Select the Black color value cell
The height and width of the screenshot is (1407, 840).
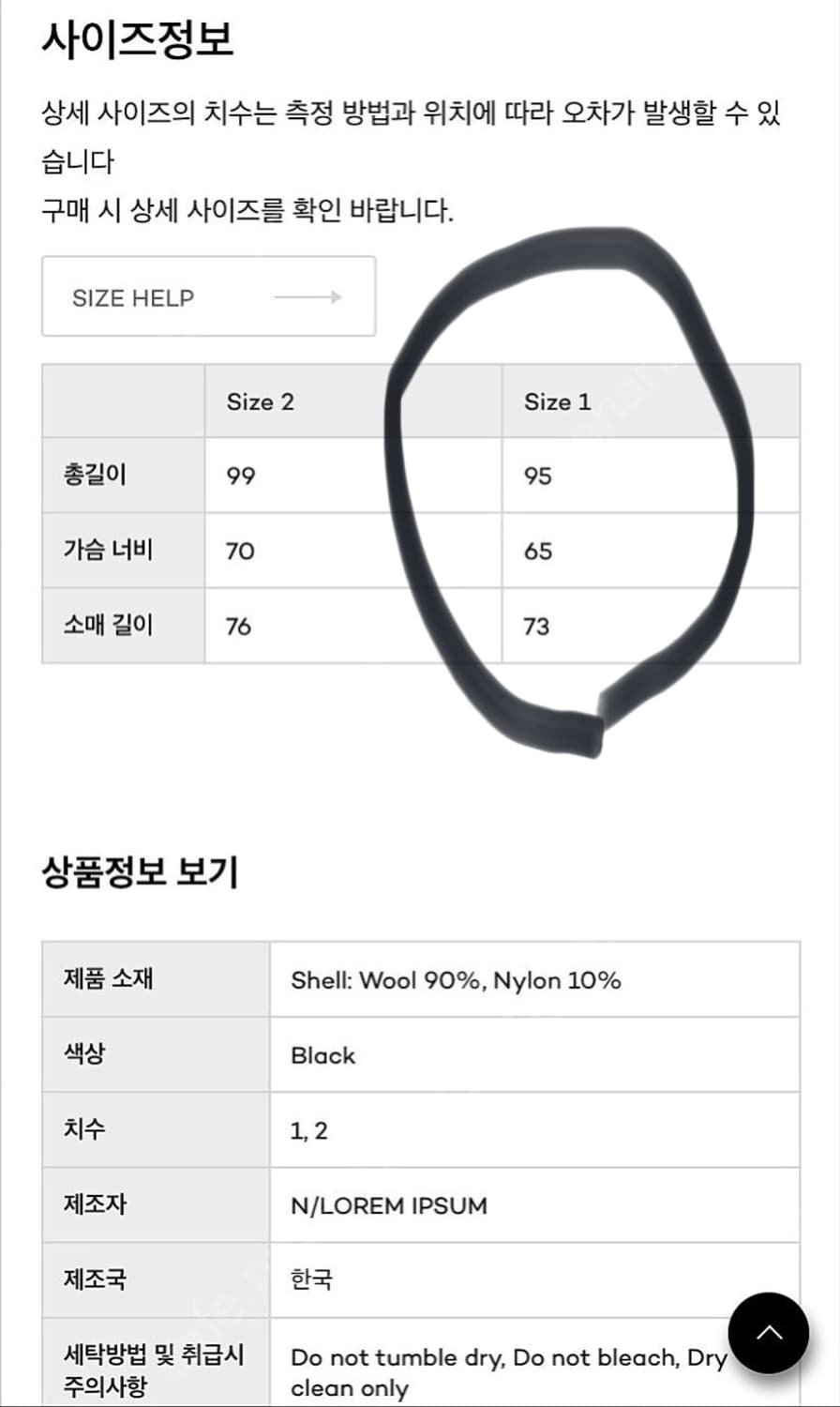(x=323, y=1055)
